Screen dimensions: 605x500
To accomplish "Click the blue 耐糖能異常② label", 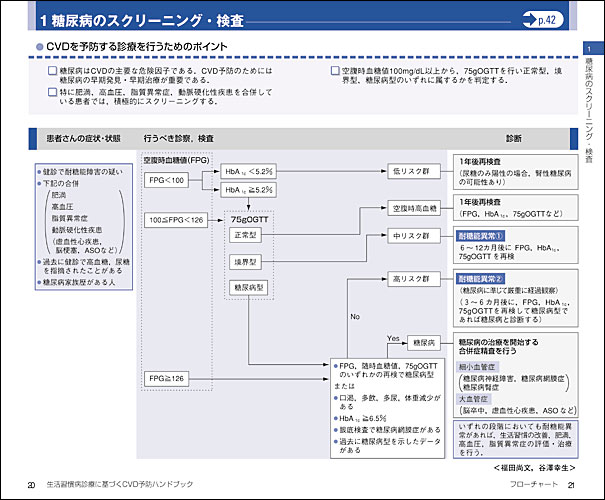I will click(481, 278).
